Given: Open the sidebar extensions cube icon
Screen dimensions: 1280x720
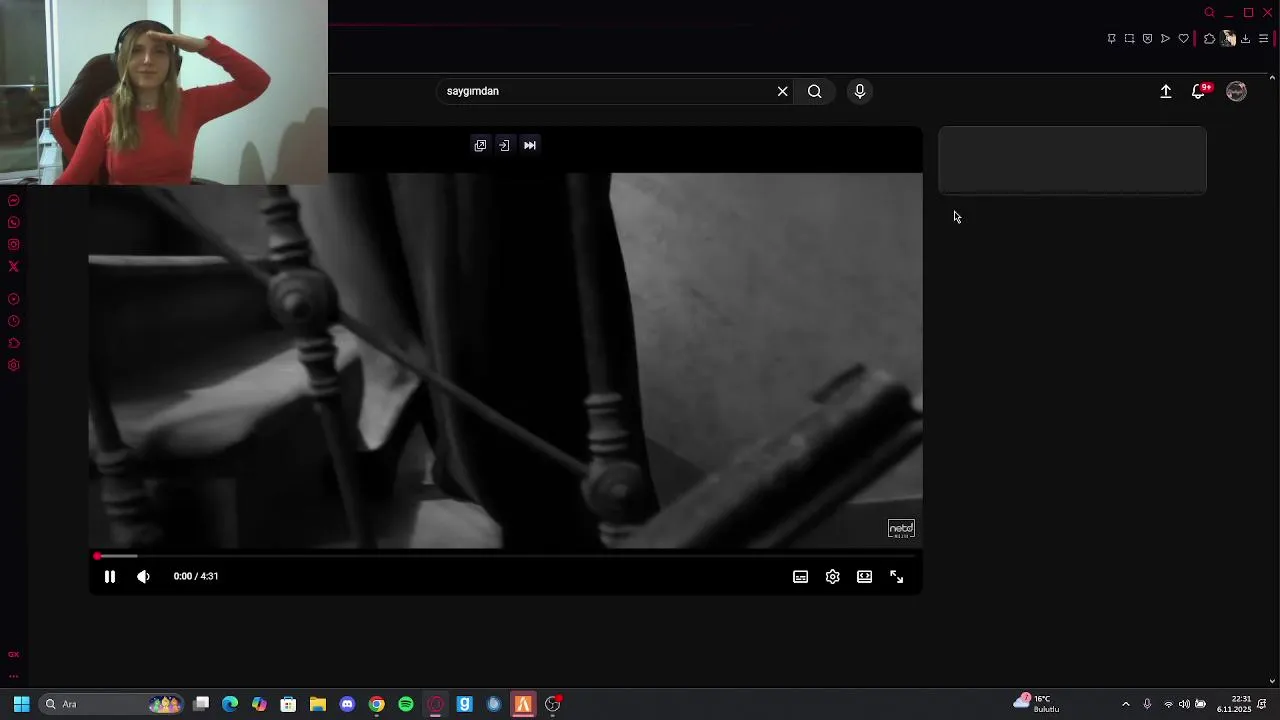Looking at the screenshot, I should (14, 343).
